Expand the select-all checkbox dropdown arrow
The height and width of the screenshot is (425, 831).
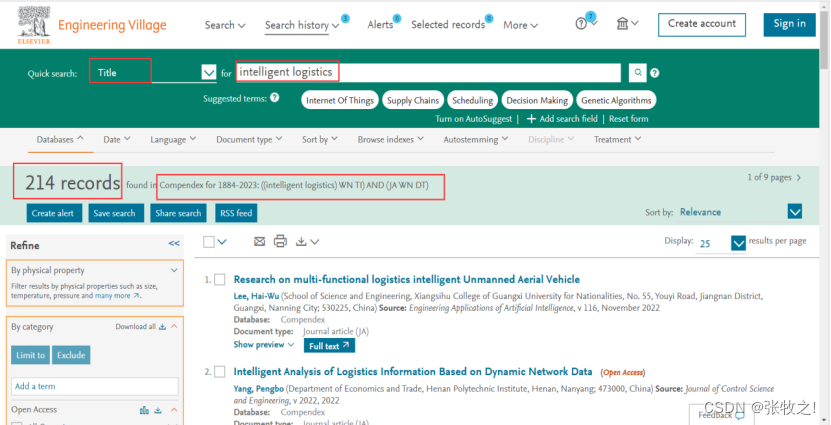click(222, 242)
